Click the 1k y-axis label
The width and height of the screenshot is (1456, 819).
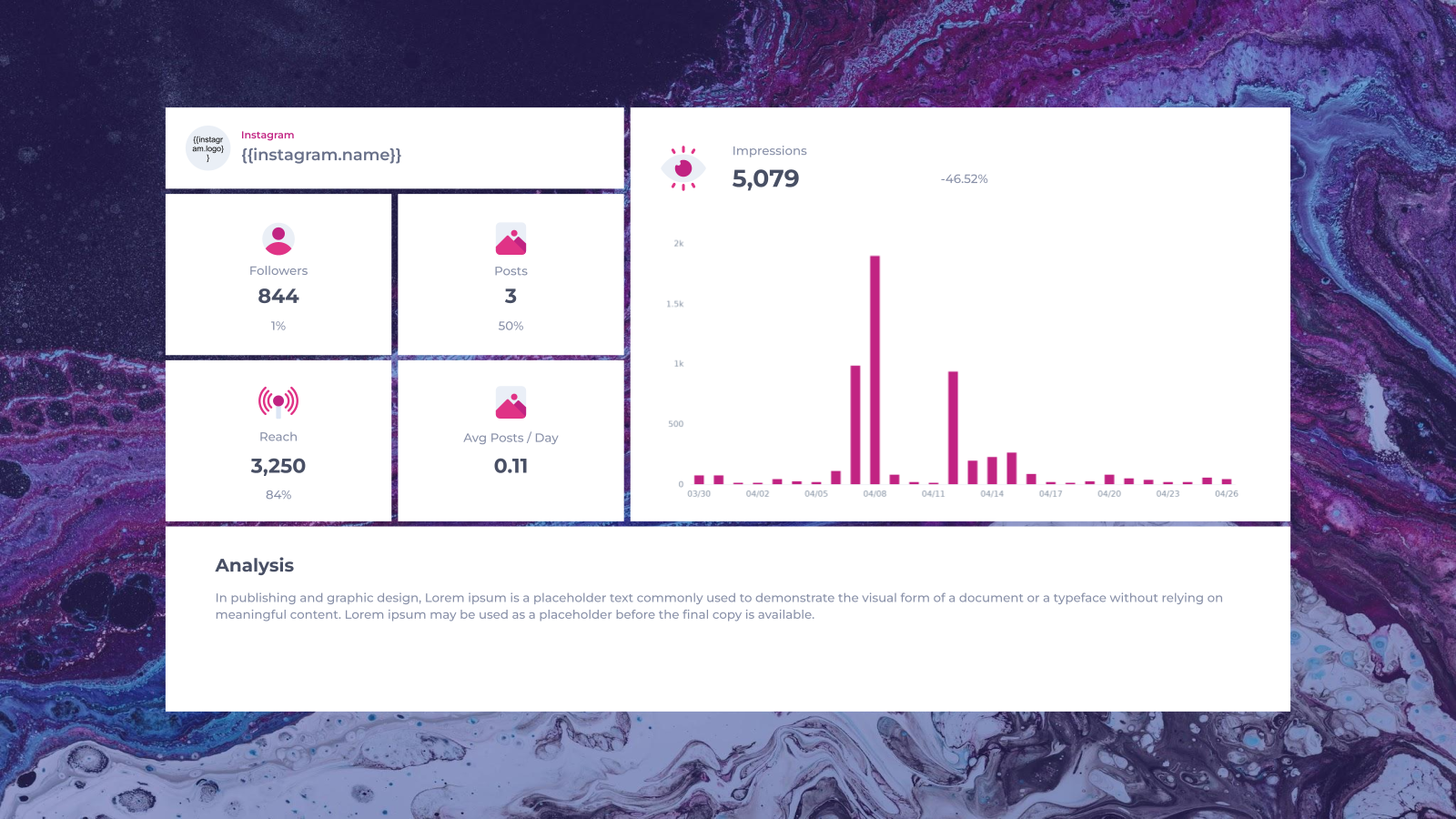pos(679,364)
